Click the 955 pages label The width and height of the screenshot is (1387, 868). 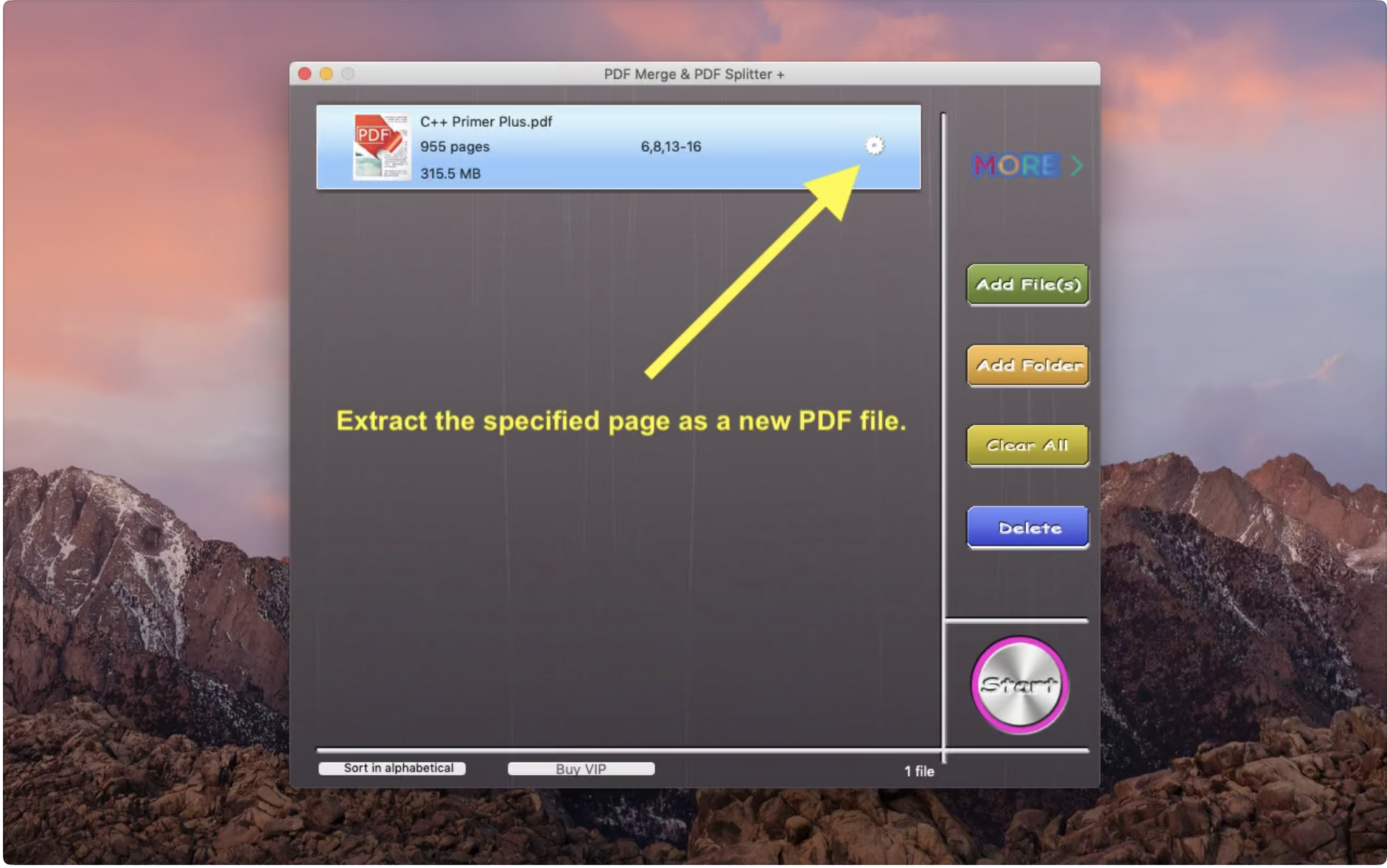click(x=455, y=147)
